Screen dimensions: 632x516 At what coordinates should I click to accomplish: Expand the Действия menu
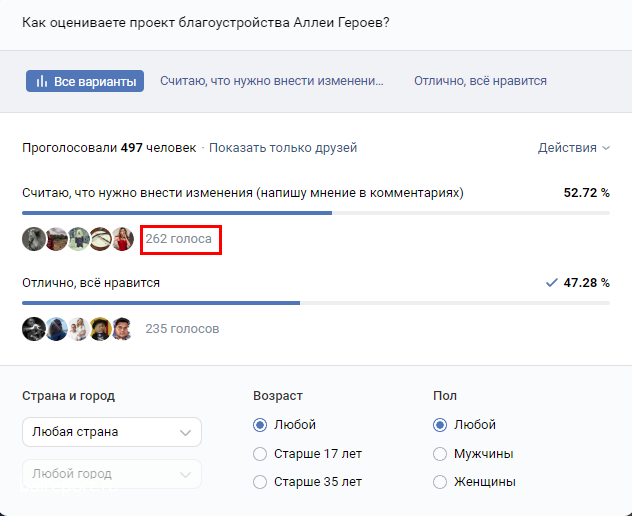click(x=573, y=148)
